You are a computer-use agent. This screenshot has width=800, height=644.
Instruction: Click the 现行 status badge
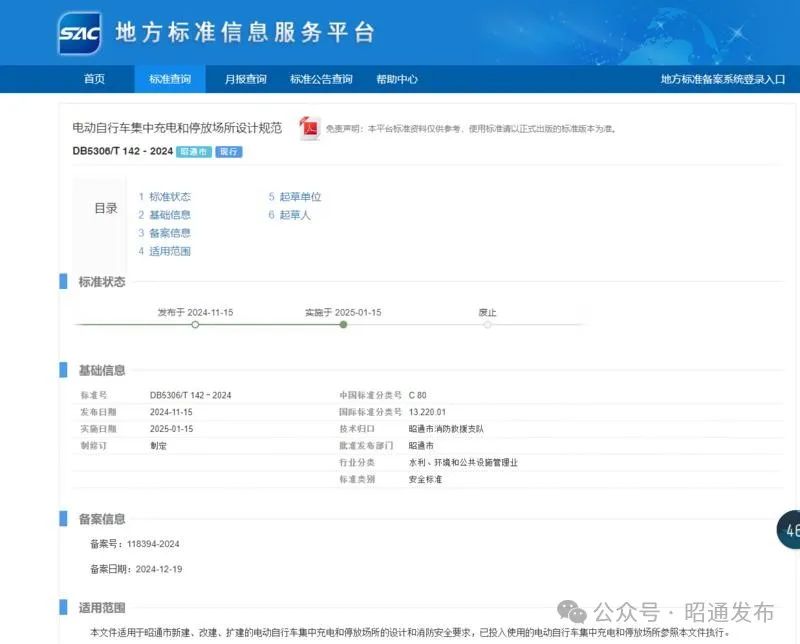[229, 152]
